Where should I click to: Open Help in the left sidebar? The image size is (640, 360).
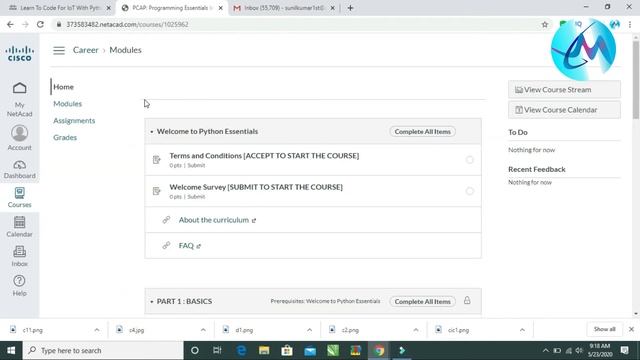point(19,285)
